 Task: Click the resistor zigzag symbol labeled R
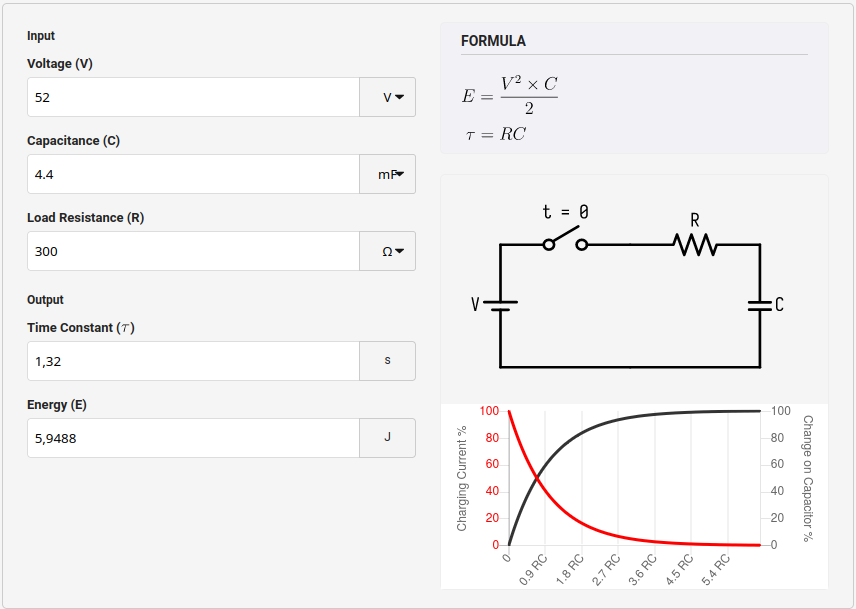point(694,244)
